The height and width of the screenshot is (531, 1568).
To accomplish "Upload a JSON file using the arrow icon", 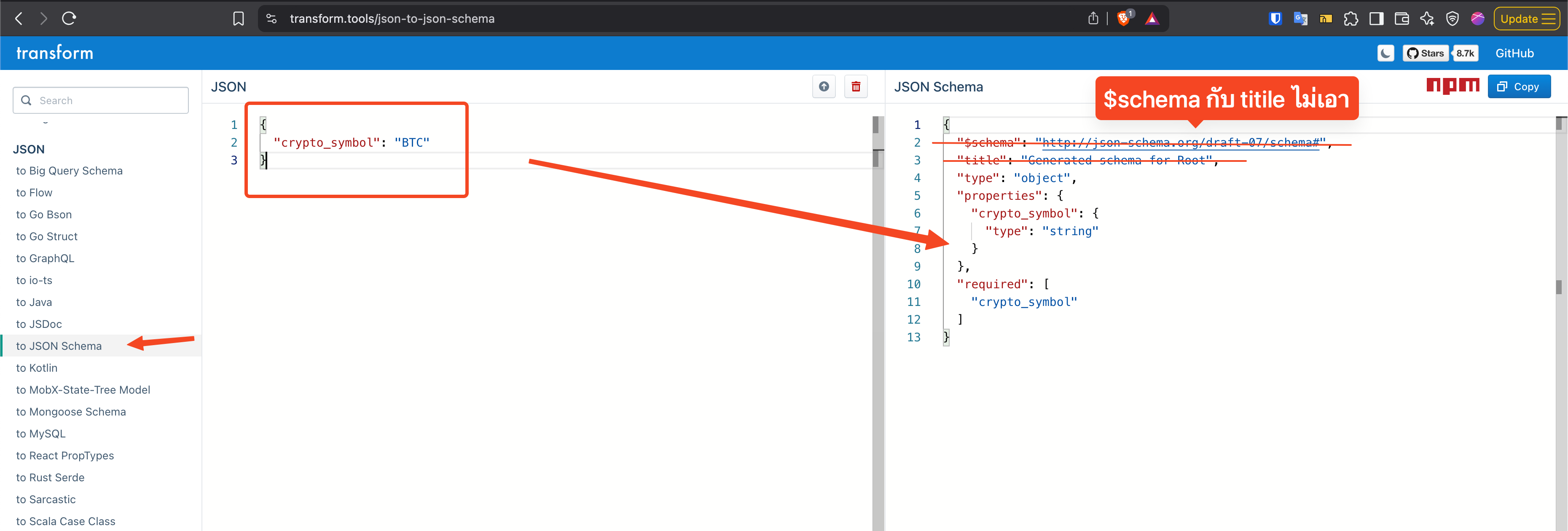I will (824, 86).
